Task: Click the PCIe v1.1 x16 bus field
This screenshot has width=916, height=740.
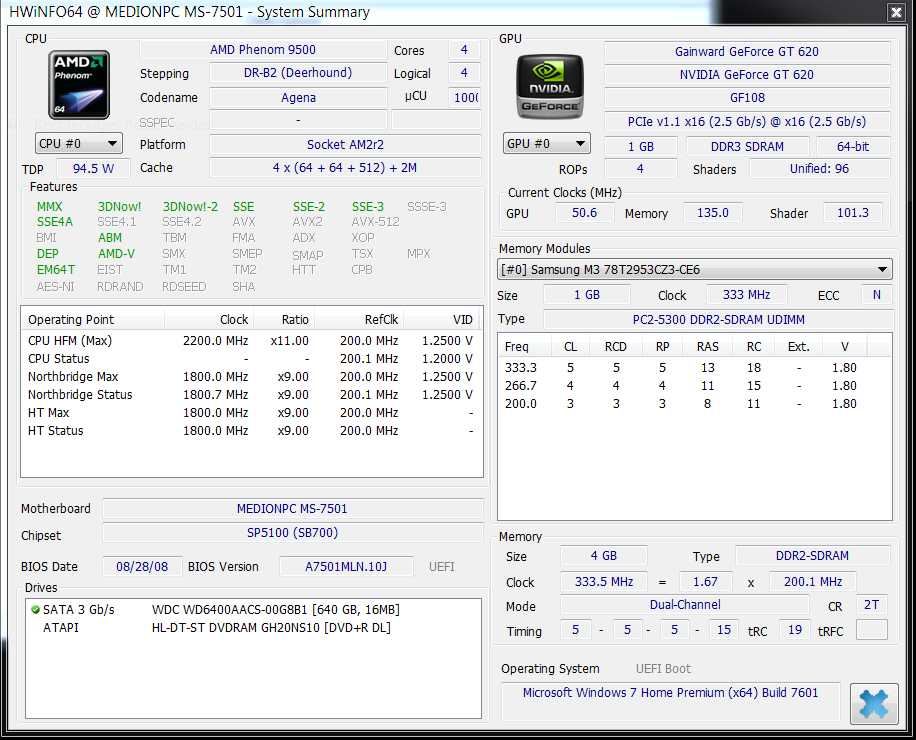Action: [x=747, y=121]
